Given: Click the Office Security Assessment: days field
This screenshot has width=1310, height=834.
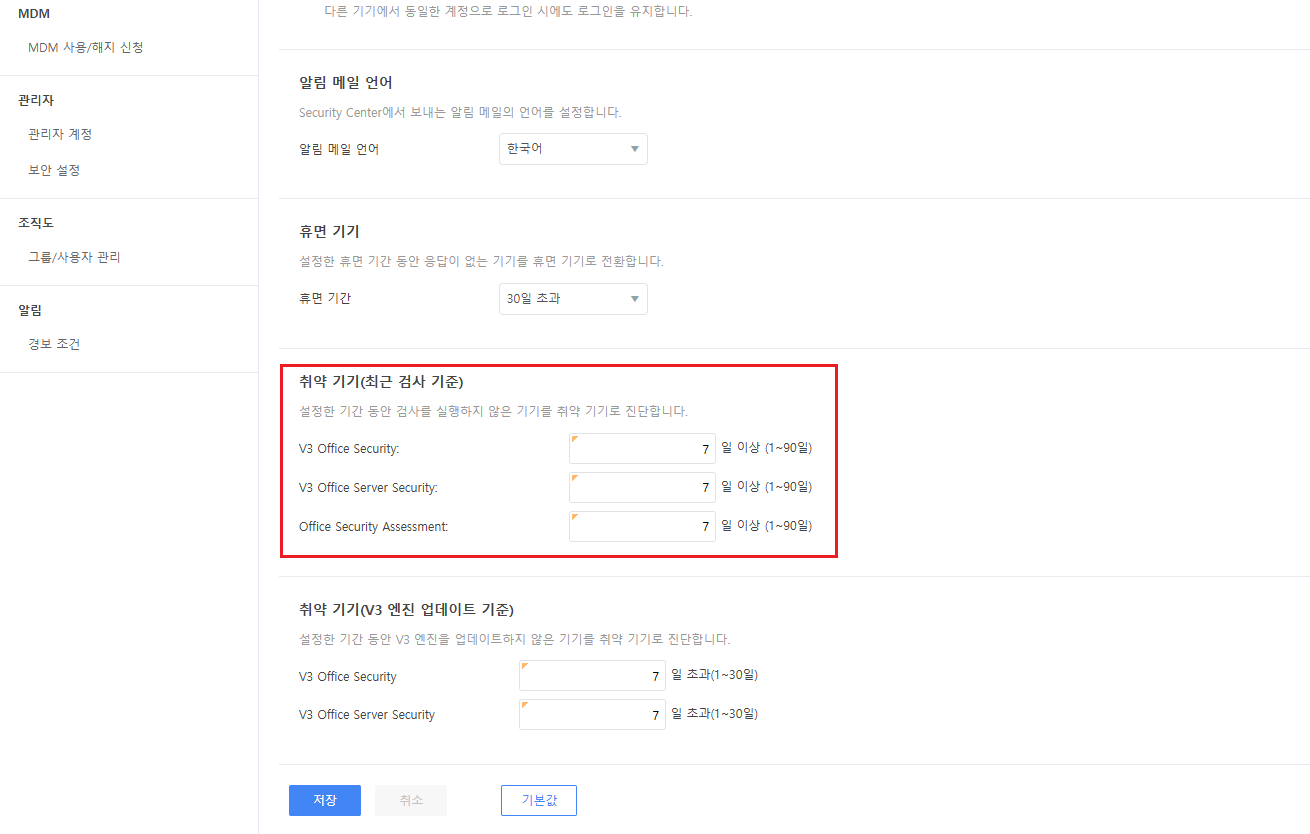Looking at the screenshot, I should pos(642,527).
